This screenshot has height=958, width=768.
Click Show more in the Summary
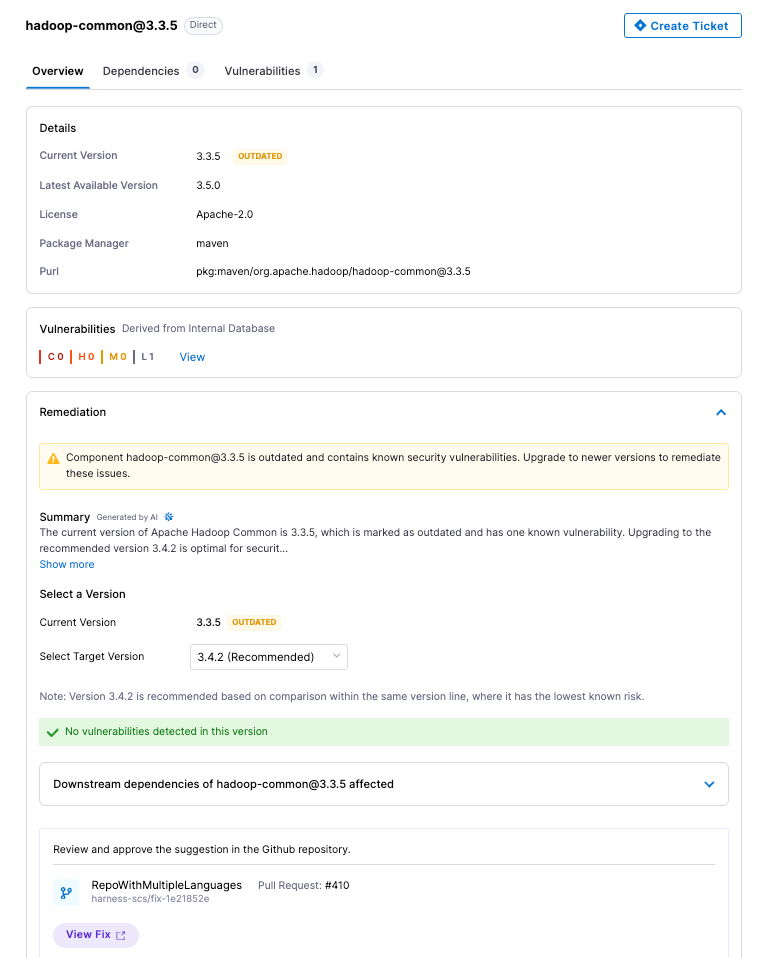point(67,565)
